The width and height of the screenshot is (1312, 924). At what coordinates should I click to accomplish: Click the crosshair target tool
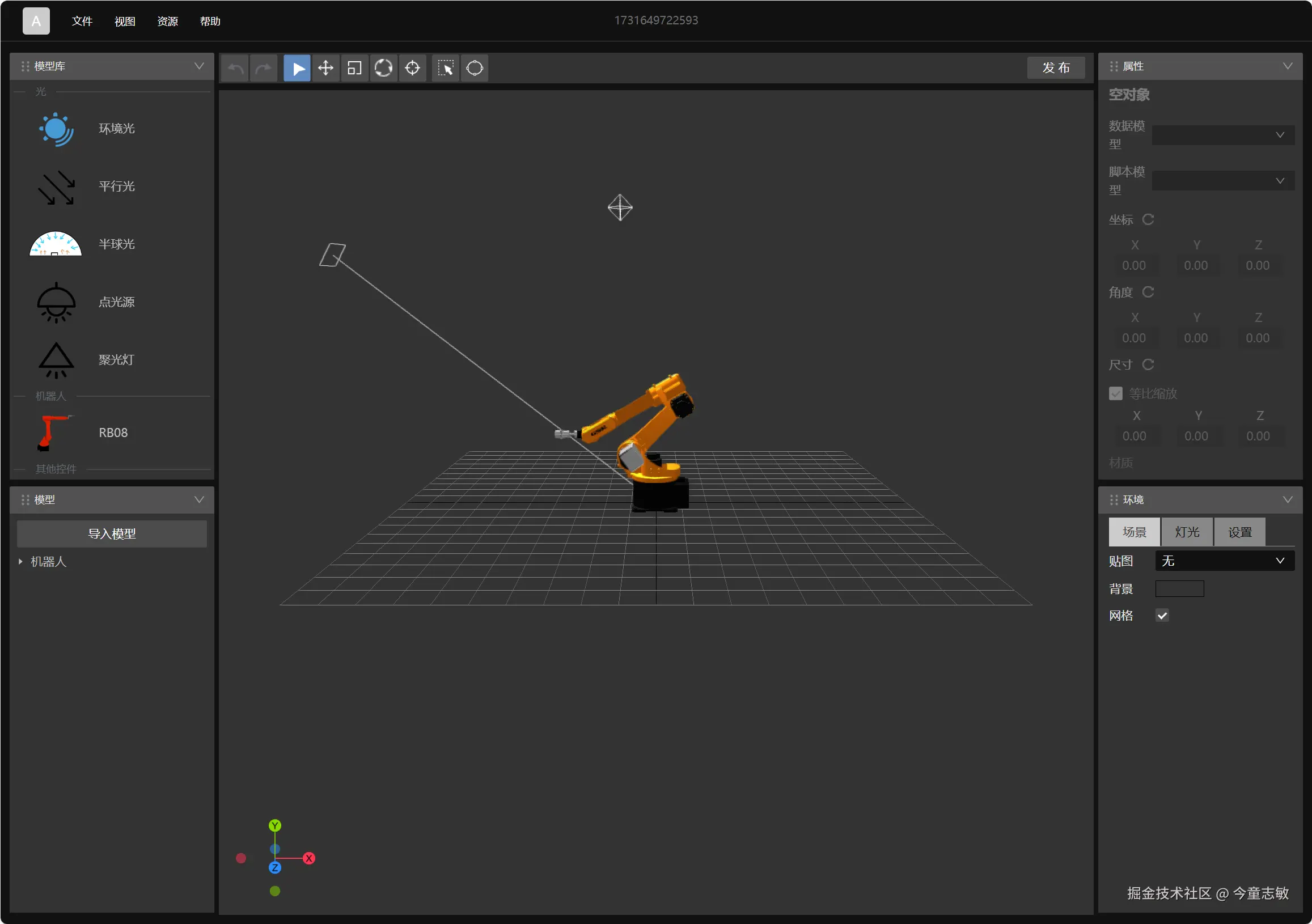pos(413,69)
